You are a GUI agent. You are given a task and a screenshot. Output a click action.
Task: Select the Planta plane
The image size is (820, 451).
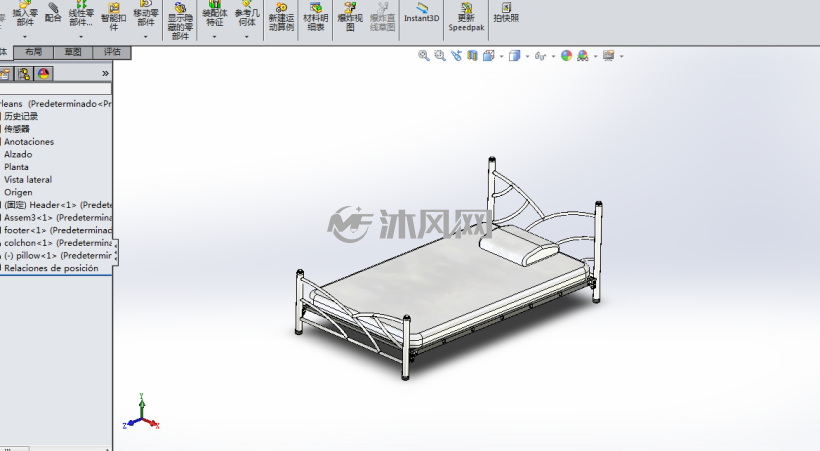pyautogui.click(x=16, y=167)
